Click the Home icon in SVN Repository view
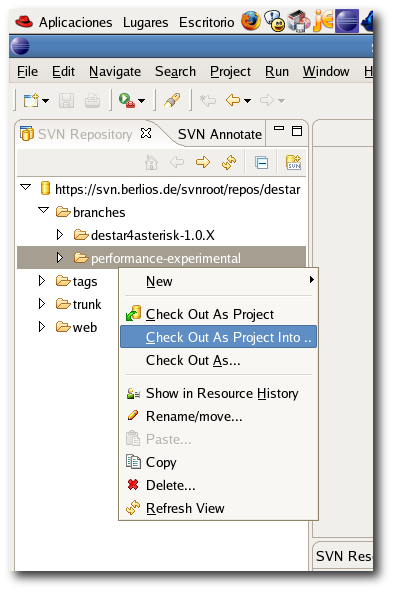 (151, 163)
